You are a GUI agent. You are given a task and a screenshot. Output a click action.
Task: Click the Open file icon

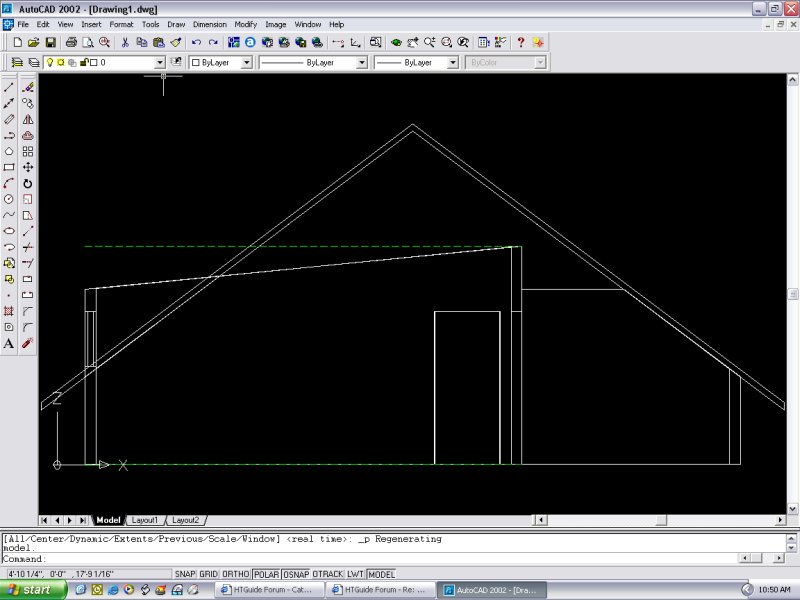point(33,42)
